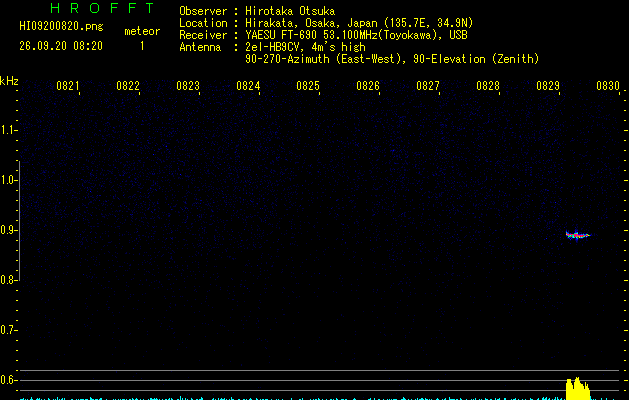Click the 0824 time marker
The height and width of the screenshot is (400, 629).
248,86
